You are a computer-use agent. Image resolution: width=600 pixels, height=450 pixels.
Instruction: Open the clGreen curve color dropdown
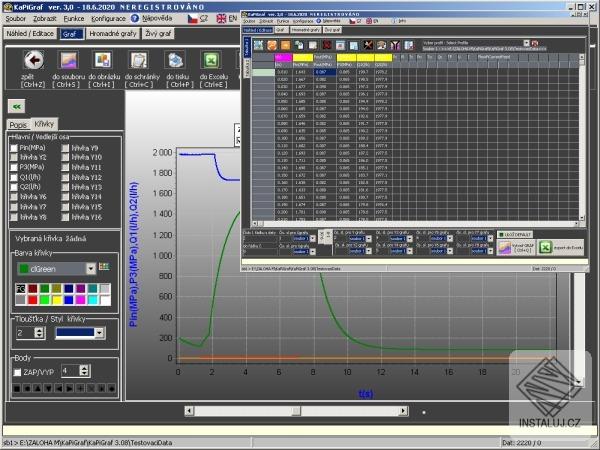[91, 269]
